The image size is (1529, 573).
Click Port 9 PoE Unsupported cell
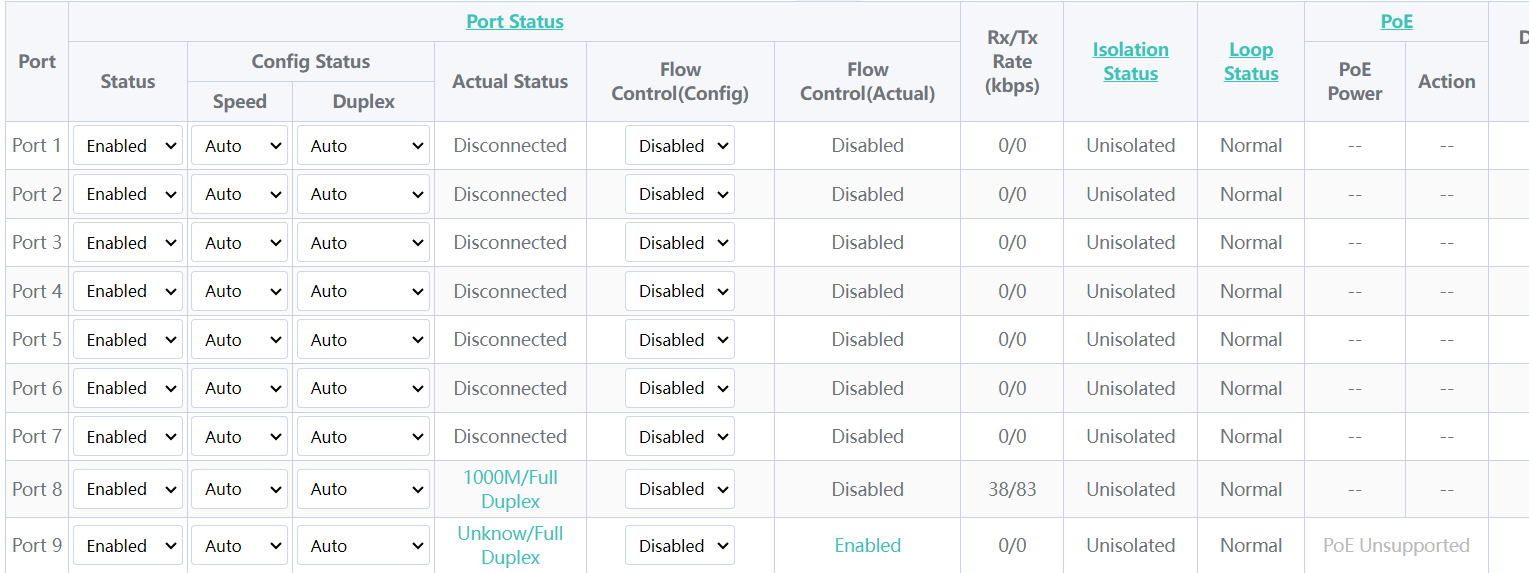pos(1396,545)
